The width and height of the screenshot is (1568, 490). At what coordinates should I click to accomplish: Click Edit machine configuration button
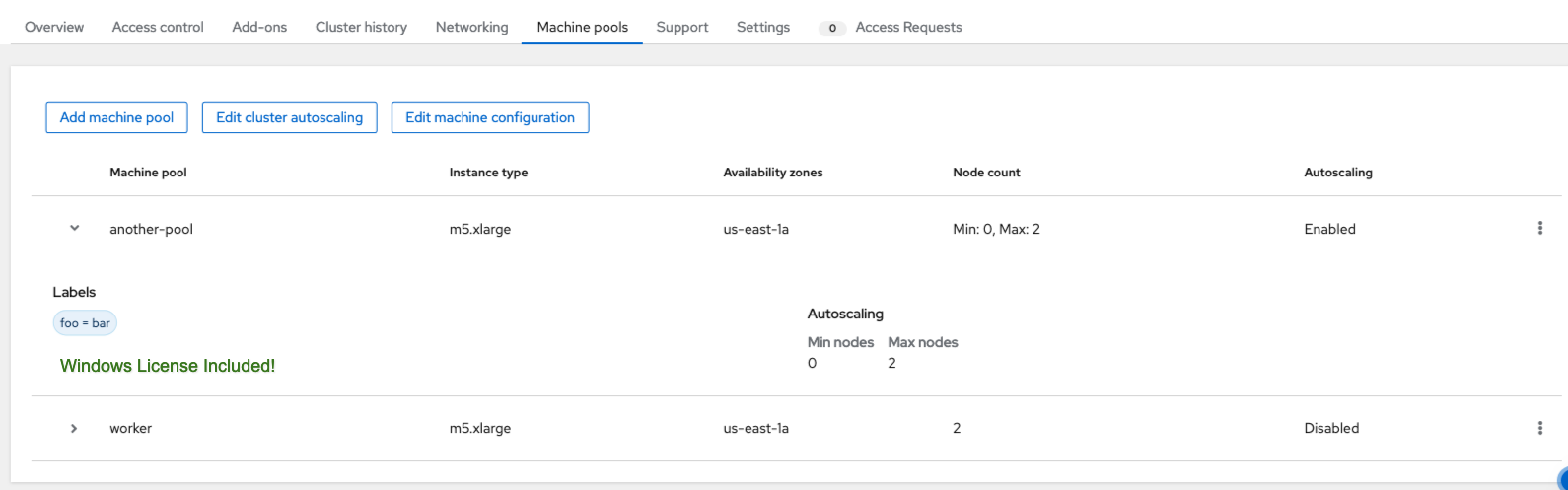pos(490,117)
